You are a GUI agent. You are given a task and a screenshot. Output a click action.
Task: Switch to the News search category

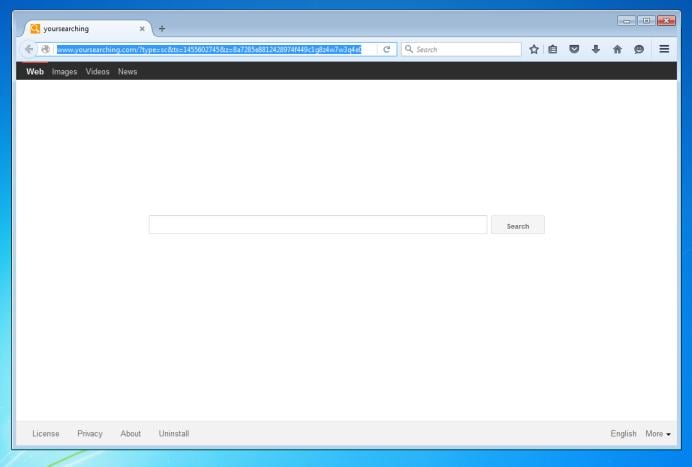click(x=128, y=72)
